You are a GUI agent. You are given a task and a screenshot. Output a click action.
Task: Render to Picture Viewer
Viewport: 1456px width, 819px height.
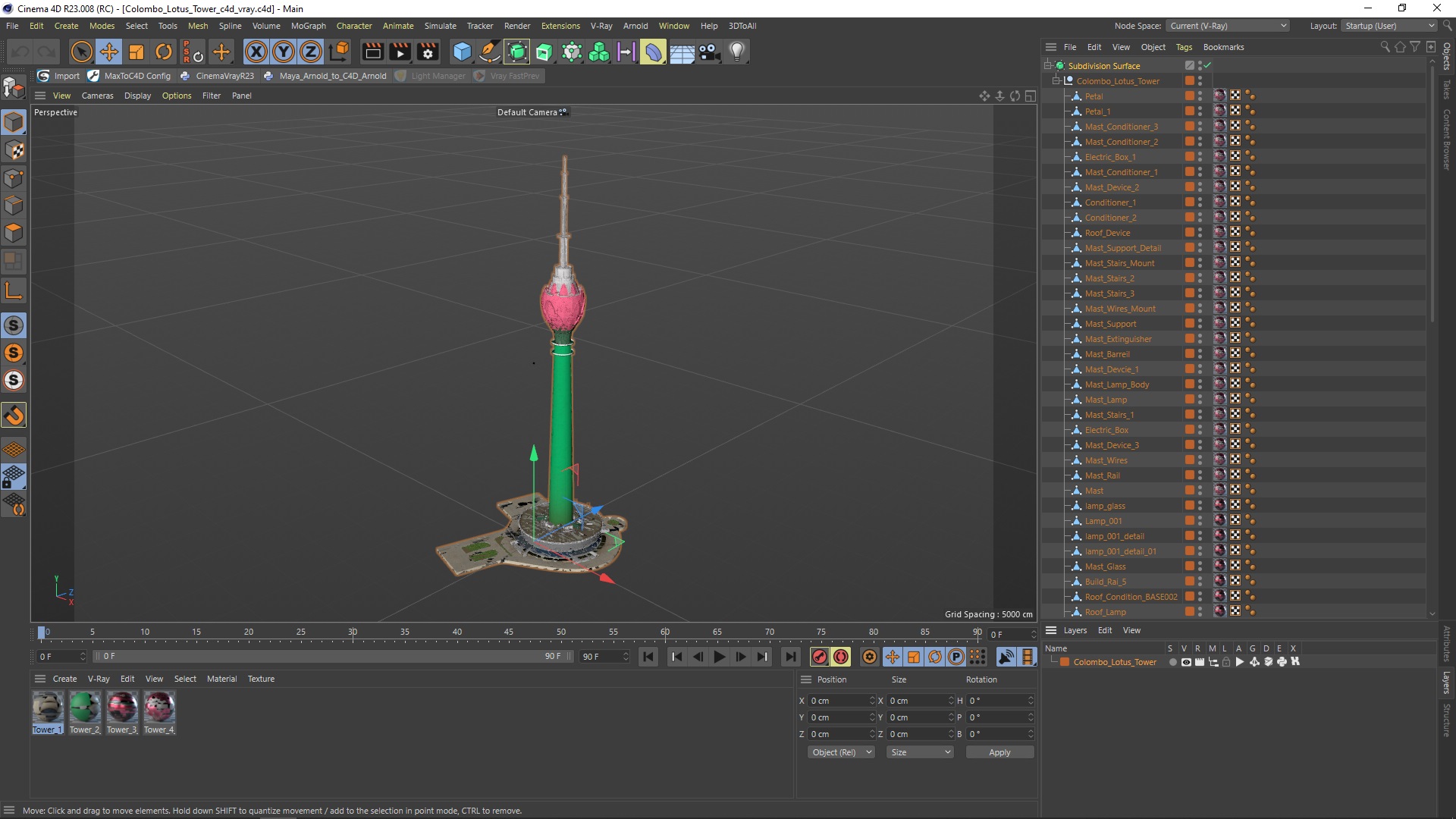point(400,52)
